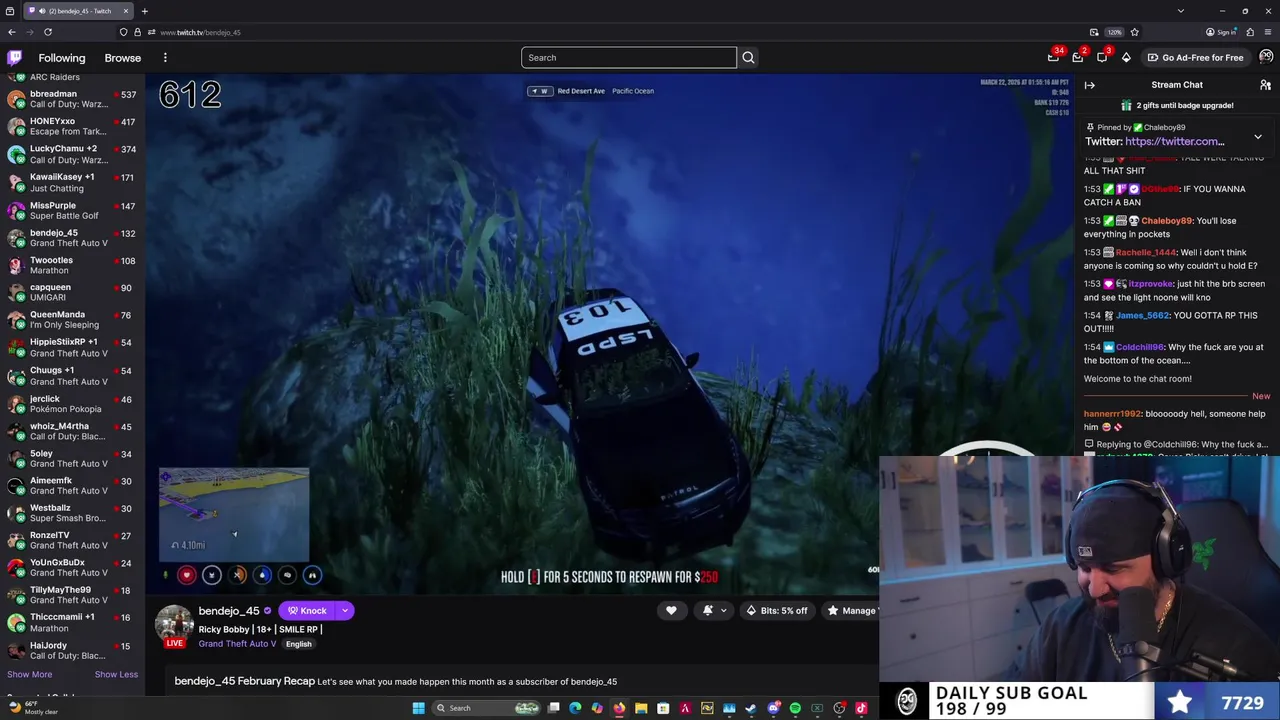This screenshot has width=1280, height=720.
Task: Click the picture-in-picture address bar icon
Action: click(1094, 32)
